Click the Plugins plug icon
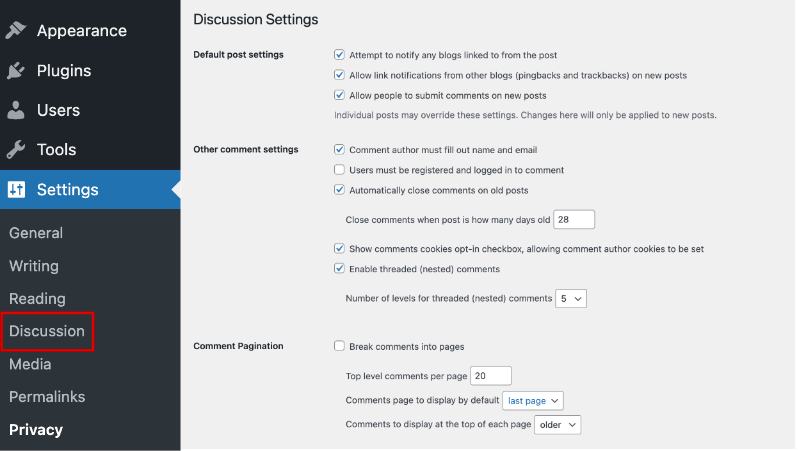This screenshot has height=451, width=798. pos(16,70)
